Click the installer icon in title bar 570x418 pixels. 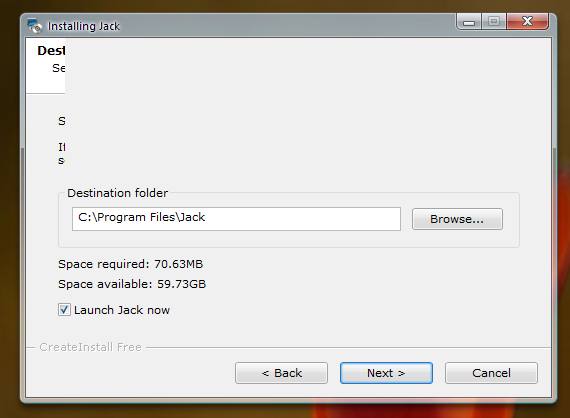pyautogui.click(x=35, y=26)
